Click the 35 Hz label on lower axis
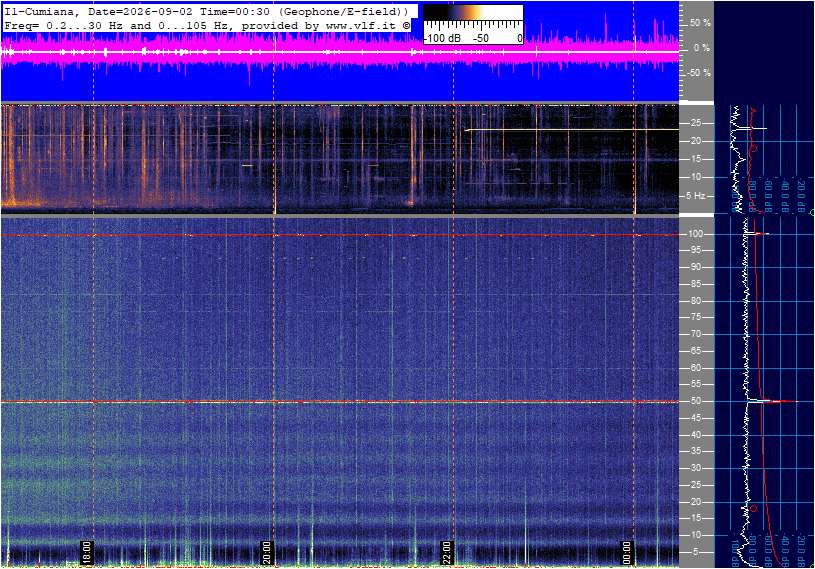This screenshot has width=815, height=569. tap(695, 452)
